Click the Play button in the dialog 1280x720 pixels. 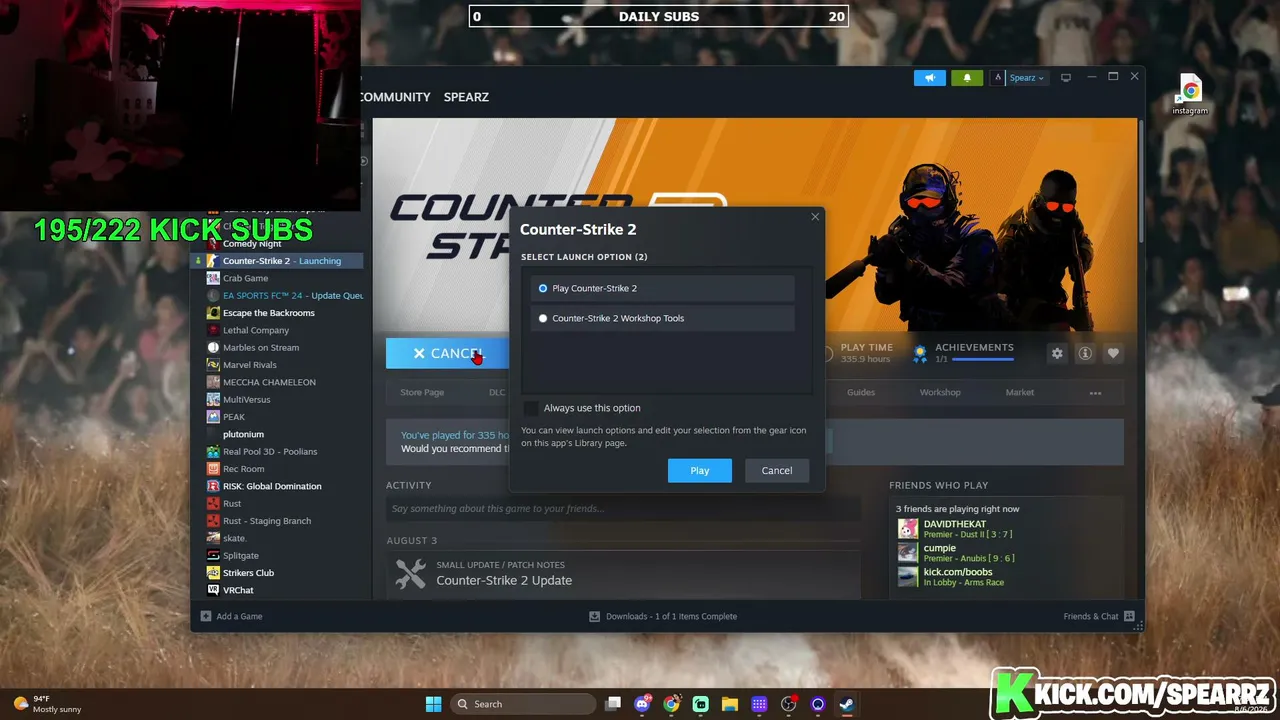[x=700, y=471]
